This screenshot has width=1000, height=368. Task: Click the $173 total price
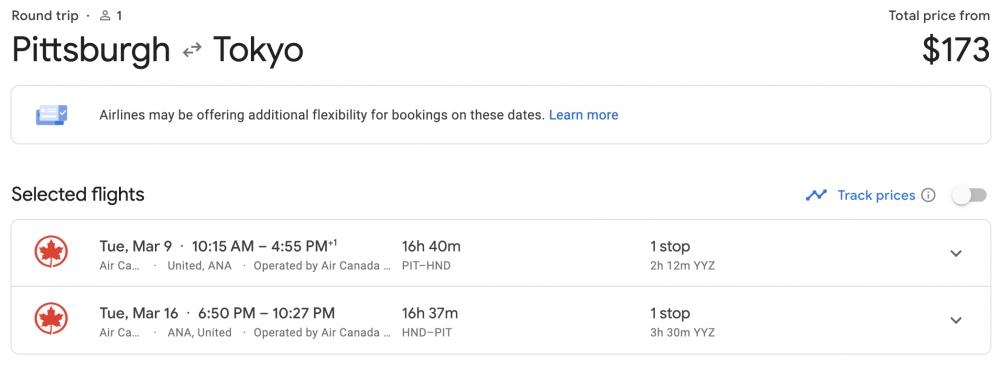pos(956,50)
